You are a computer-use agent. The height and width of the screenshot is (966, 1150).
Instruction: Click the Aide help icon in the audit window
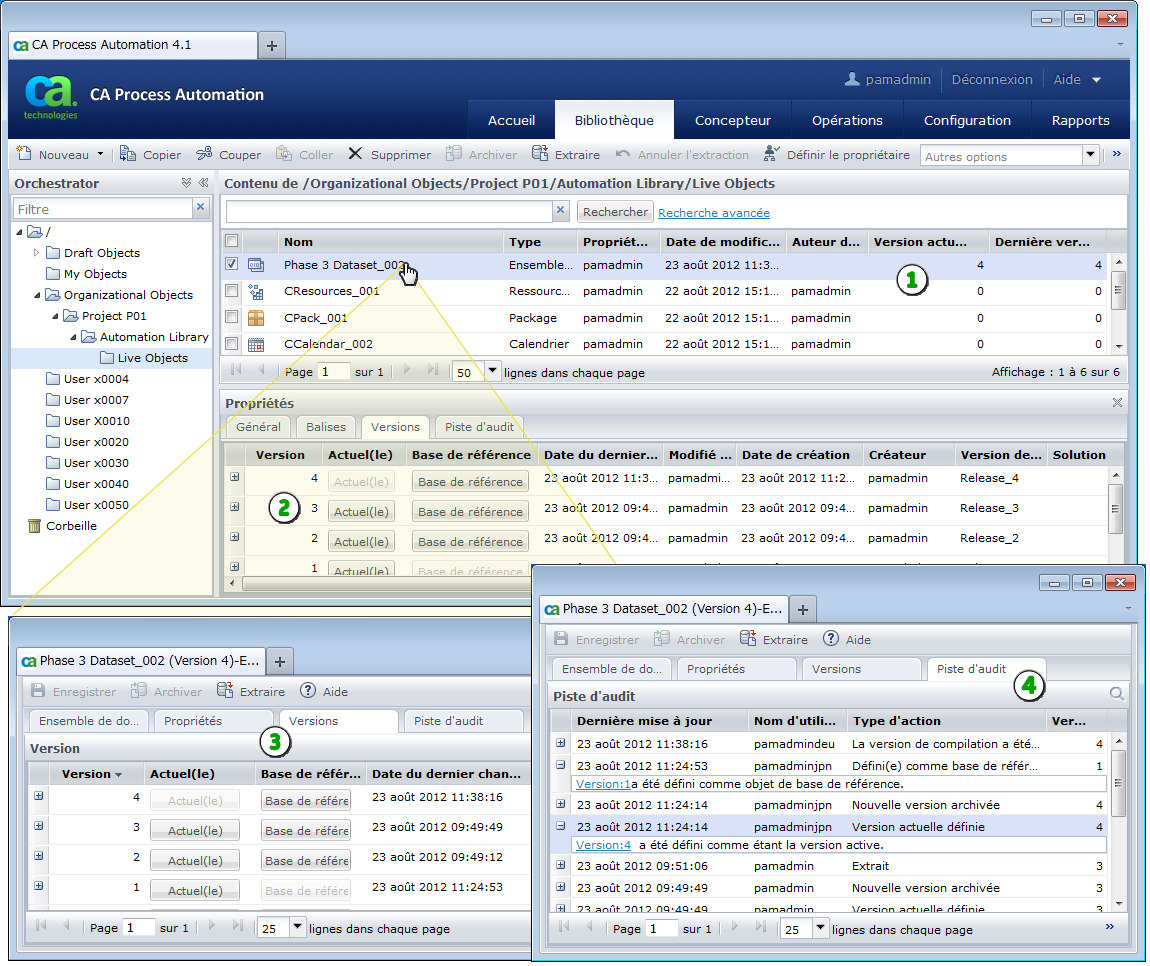pyautogui.click(x=831, y=639)
